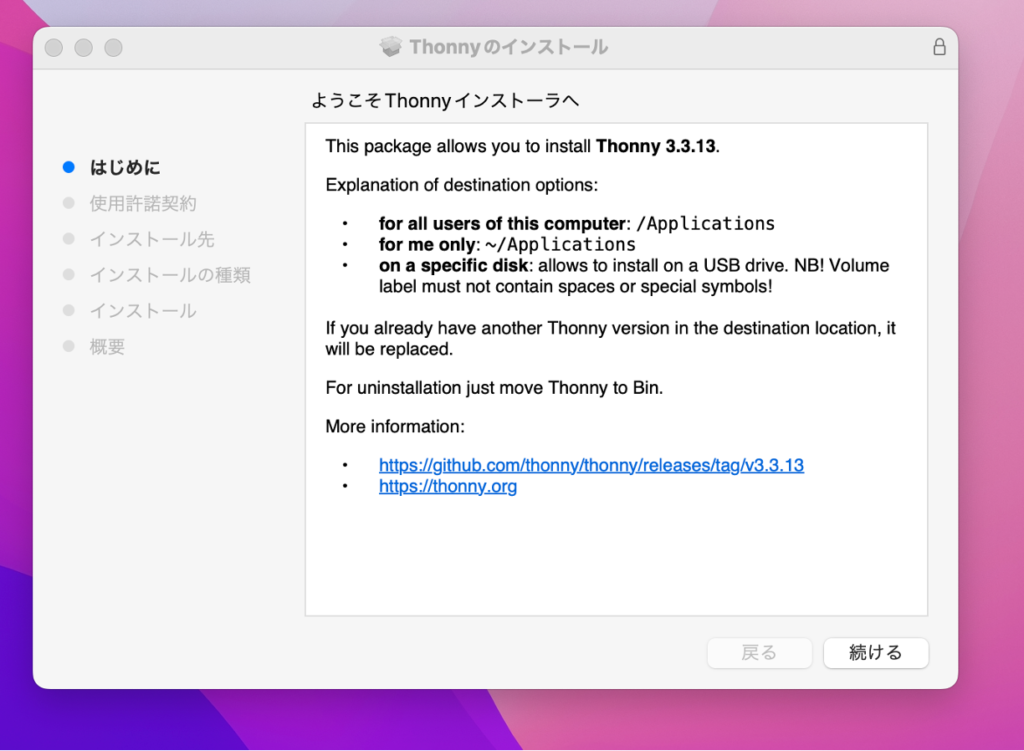Select the インストール step in sidebar
Image resolution: width=1024 pixels, height=751 pixels.
pyautogui.click(x=143, y=311)
